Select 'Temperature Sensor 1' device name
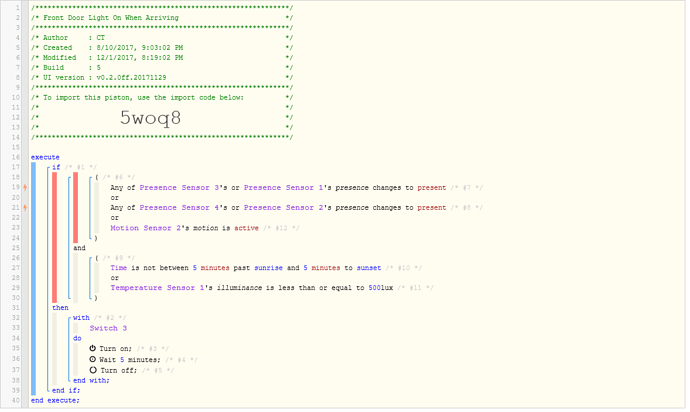This screenshot has width=690, height=412. click(157, 288)
